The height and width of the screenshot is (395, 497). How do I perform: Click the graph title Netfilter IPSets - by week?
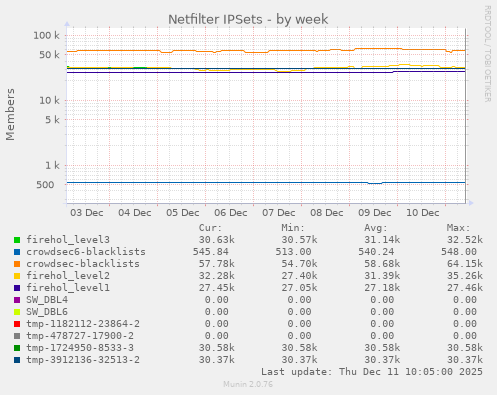pos(248,19)
